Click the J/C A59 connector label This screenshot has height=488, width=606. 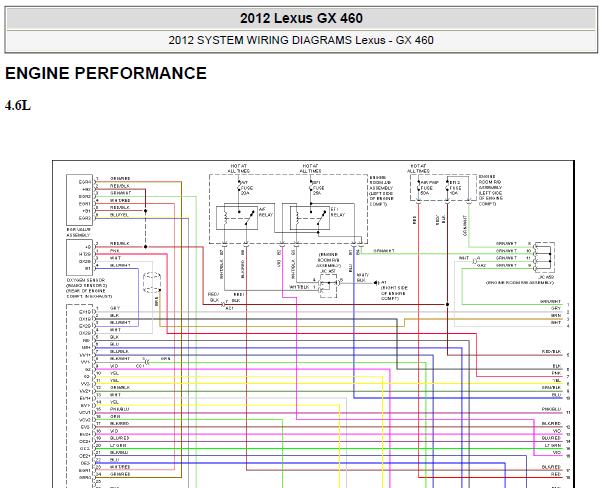546,277
